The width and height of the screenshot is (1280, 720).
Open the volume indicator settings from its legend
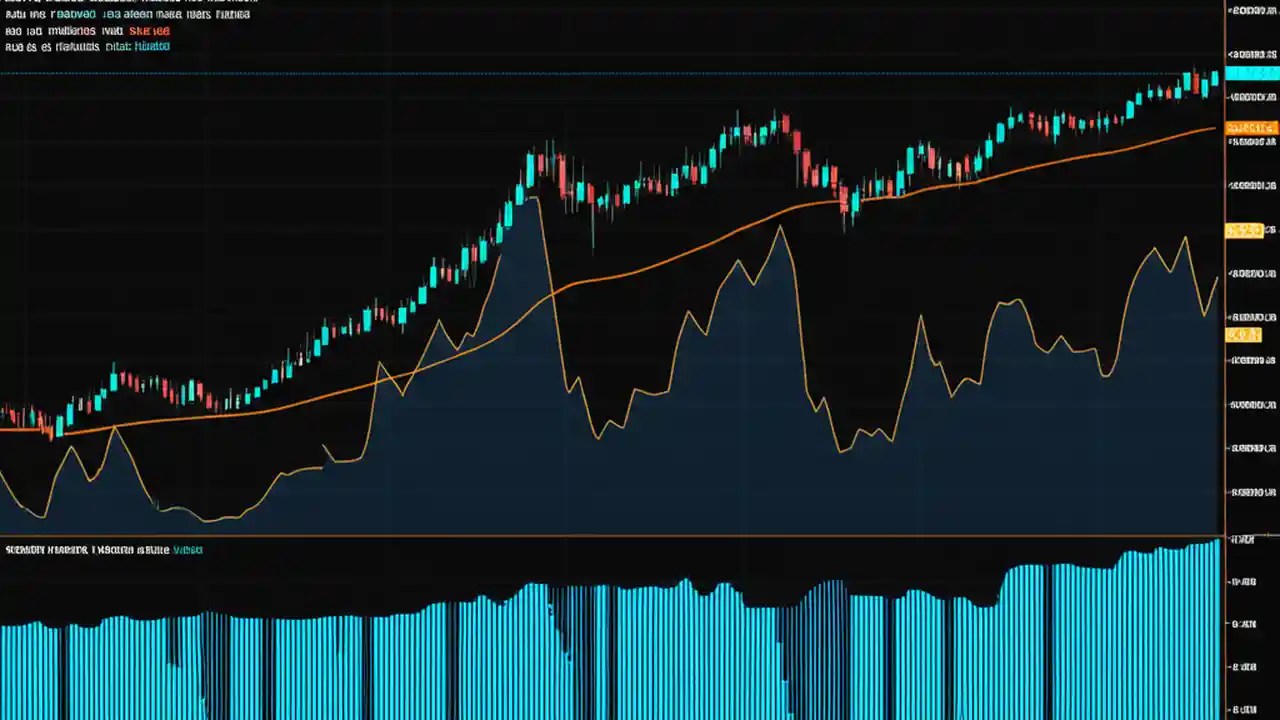coord(60,549)
